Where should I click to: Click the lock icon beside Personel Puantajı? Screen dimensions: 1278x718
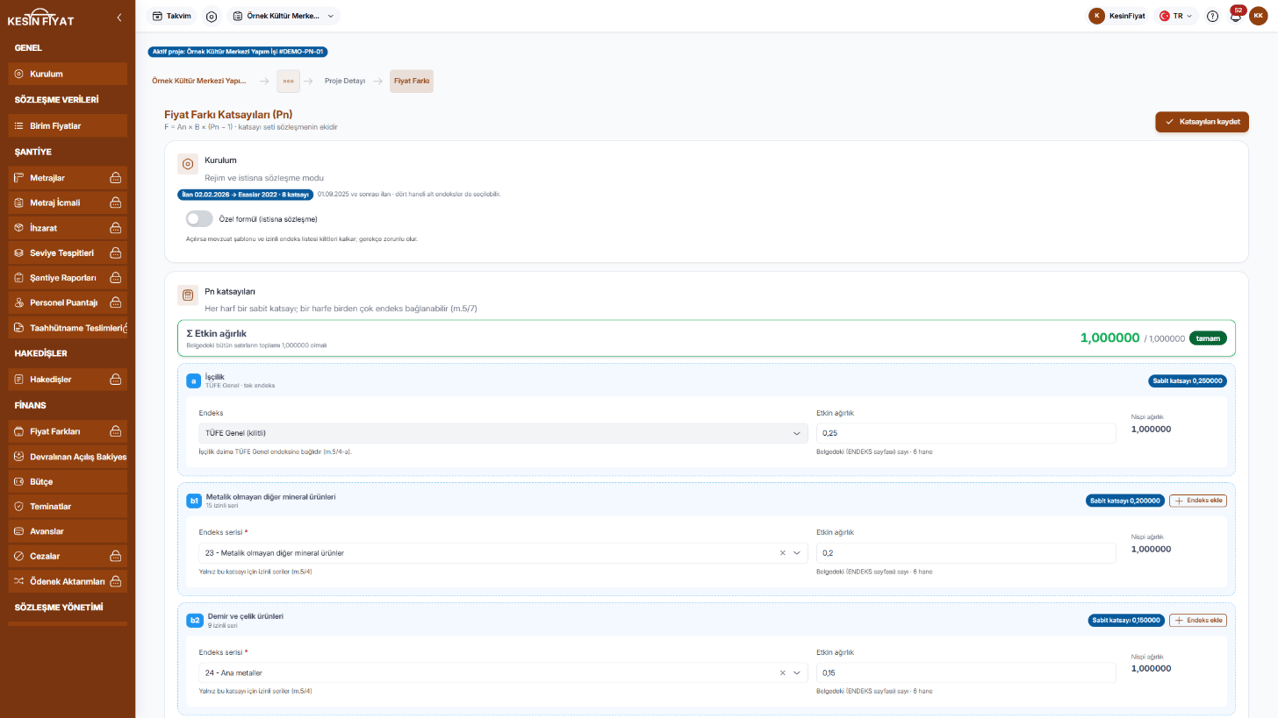[116, 303]
